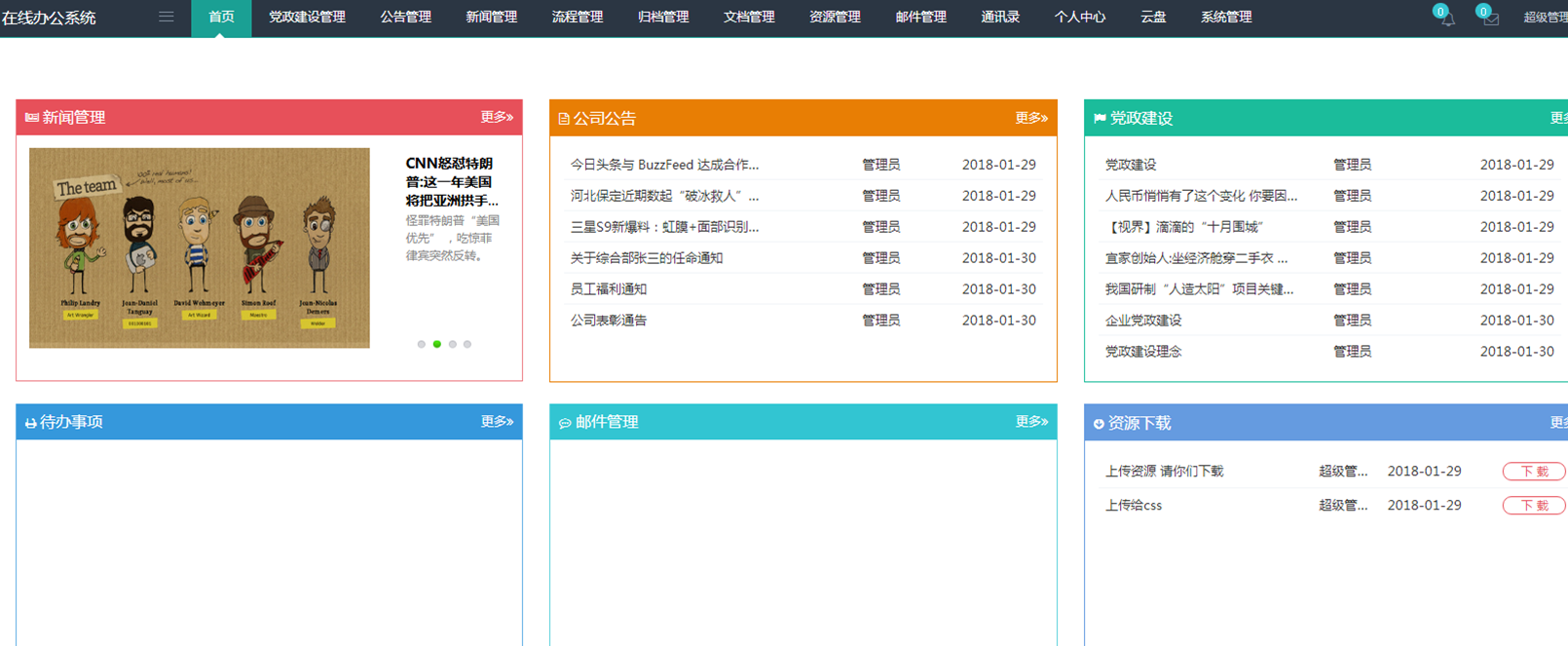This screenshot has width=1568, height=646.
Task: Open 系统管理 menu
Action: click(1226, 18)
